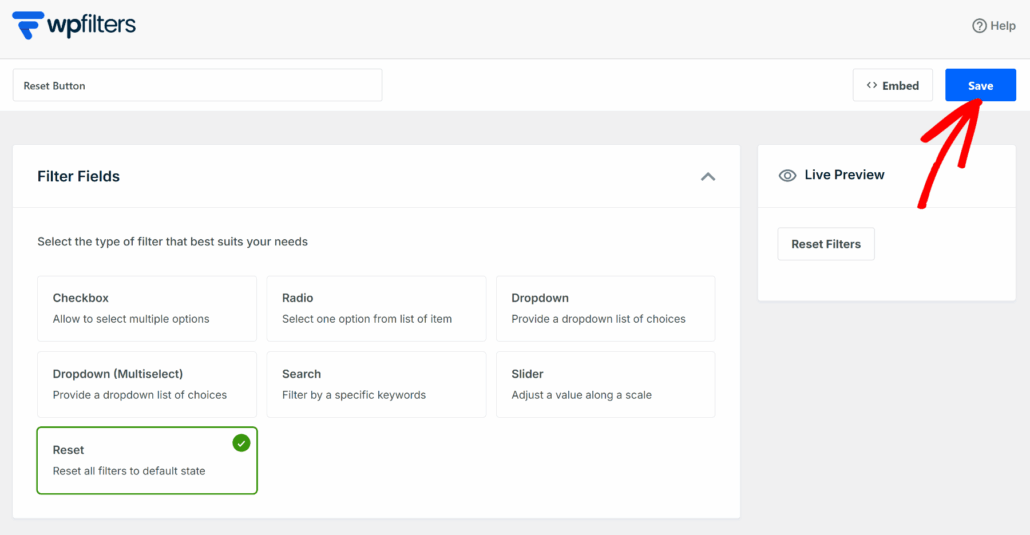This screenshot has width=1030, height=535.
Task: Click Reset Filters button in Live Preview
Action: (826, 244)
